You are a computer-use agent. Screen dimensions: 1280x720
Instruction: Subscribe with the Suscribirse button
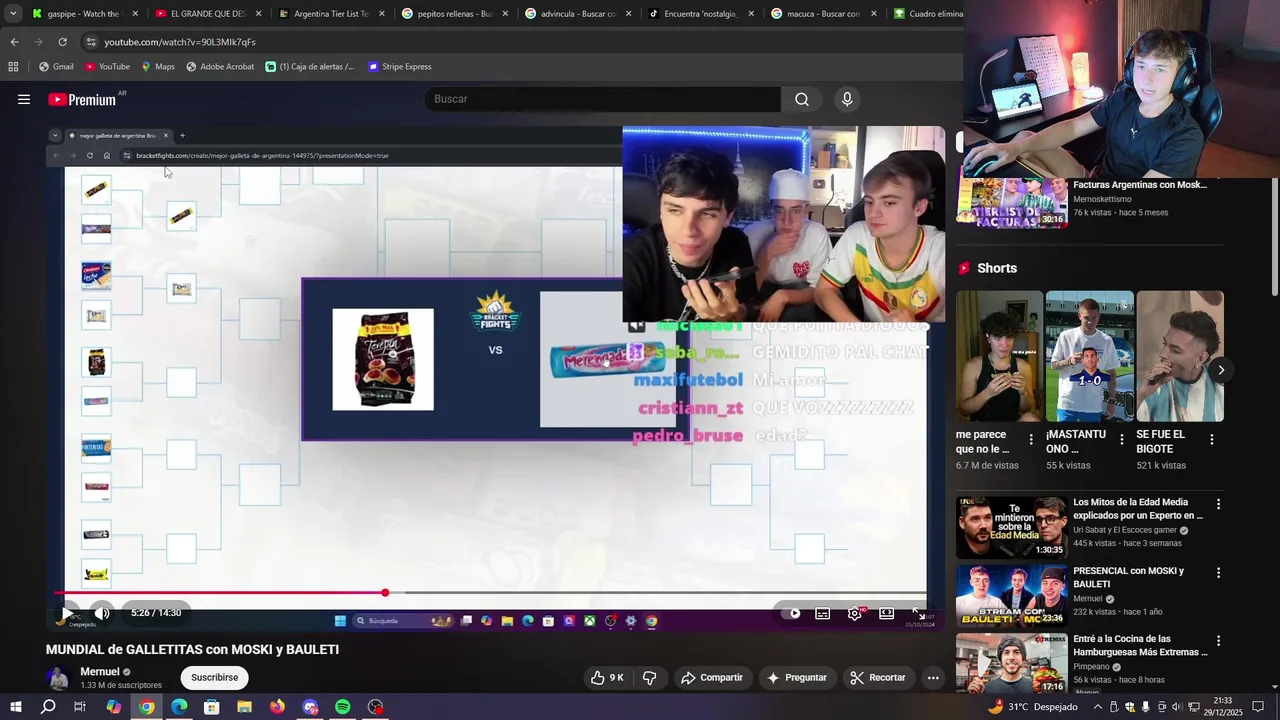214,677
